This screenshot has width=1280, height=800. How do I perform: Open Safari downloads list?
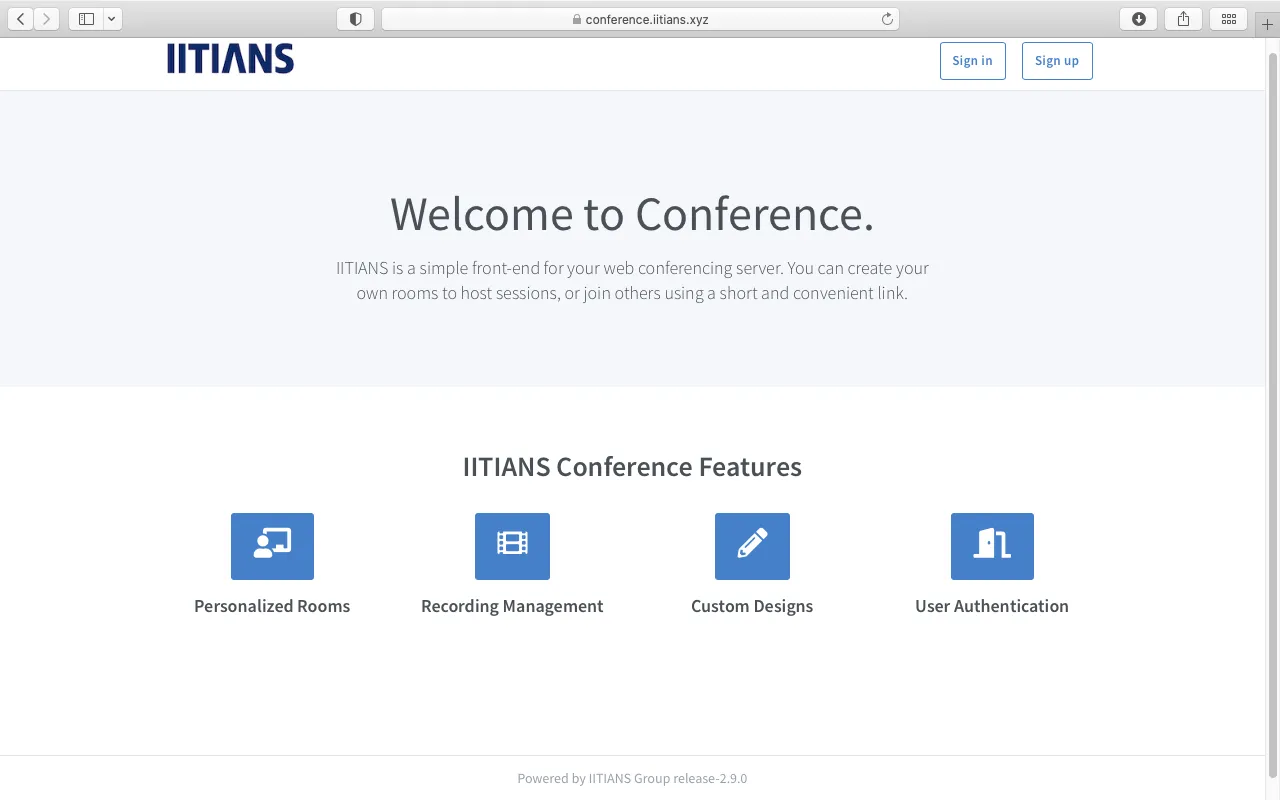1138,19
